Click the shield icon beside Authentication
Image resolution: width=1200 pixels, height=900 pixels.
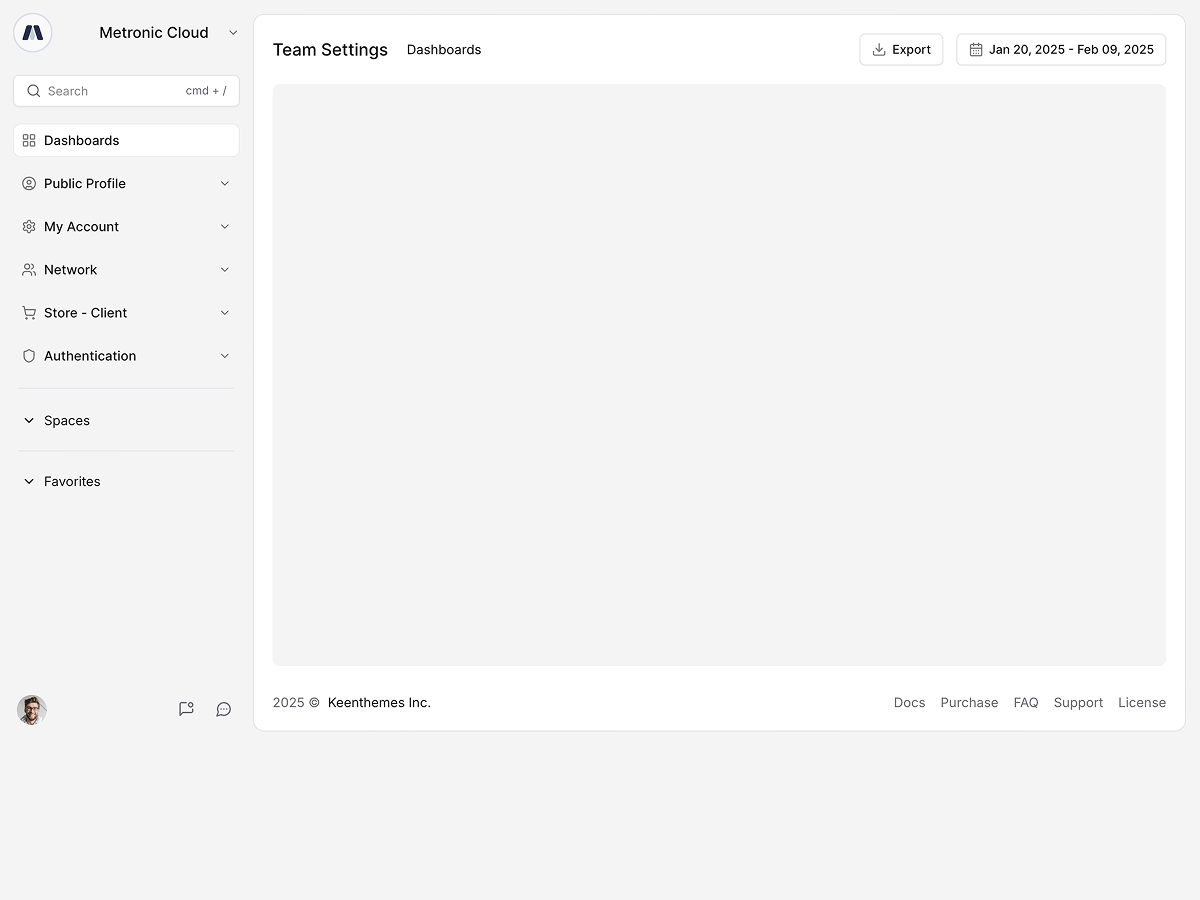pos(29,356)
